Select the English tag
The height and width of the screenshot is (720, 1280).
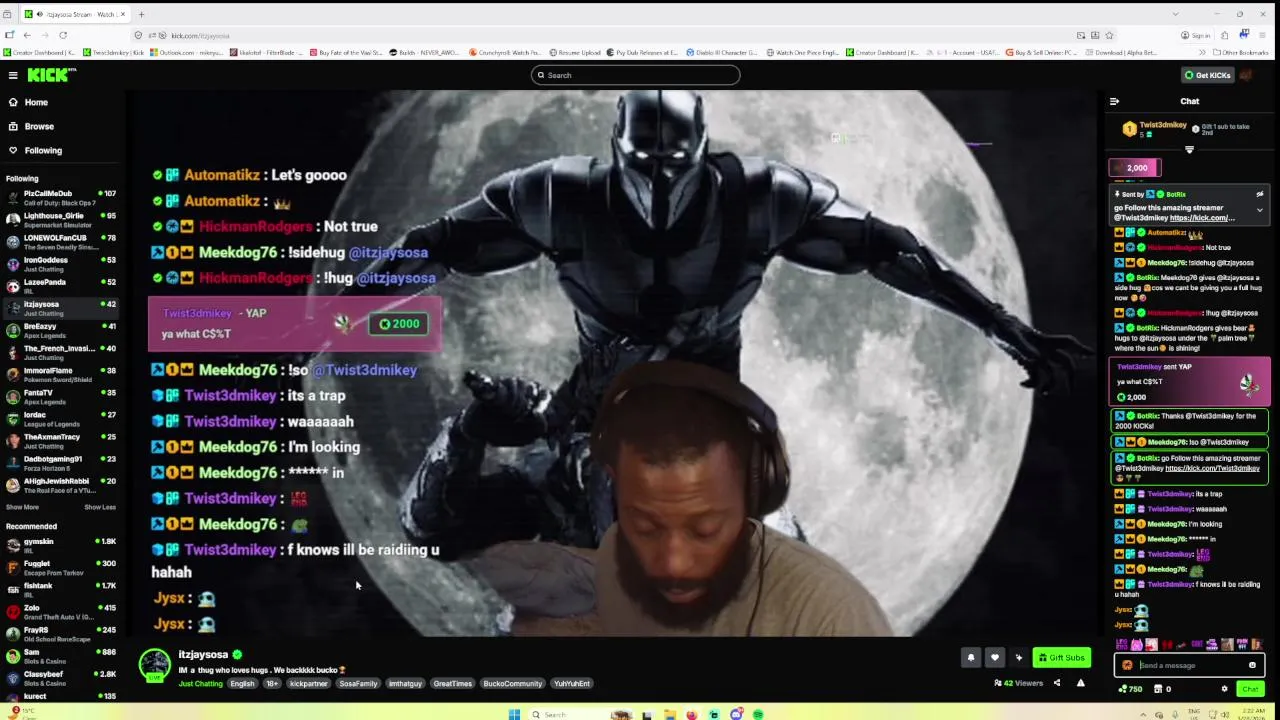[242, 684]
